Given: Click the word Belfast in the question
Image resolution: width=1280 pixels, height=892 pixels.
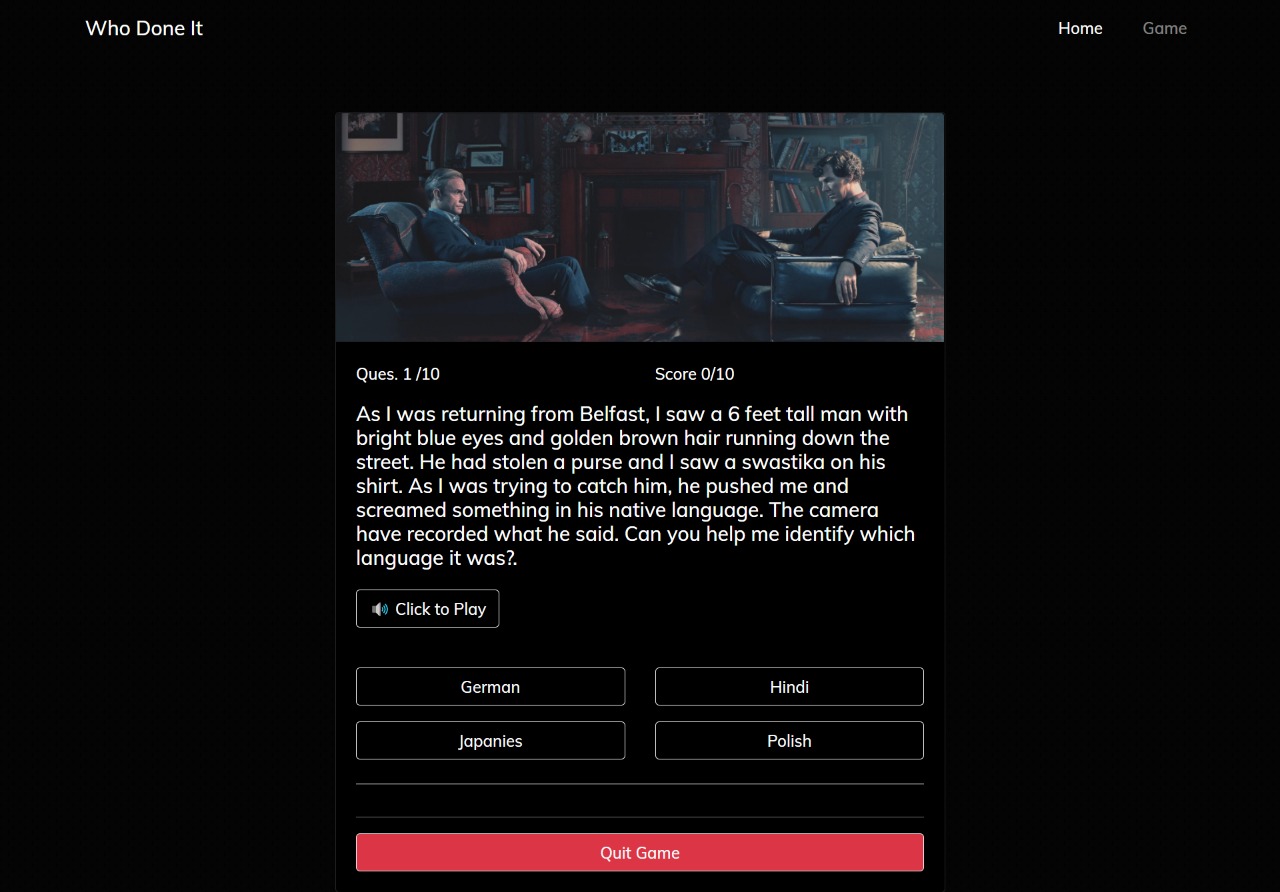Looking at the screenshot, I should click(614, 414).
